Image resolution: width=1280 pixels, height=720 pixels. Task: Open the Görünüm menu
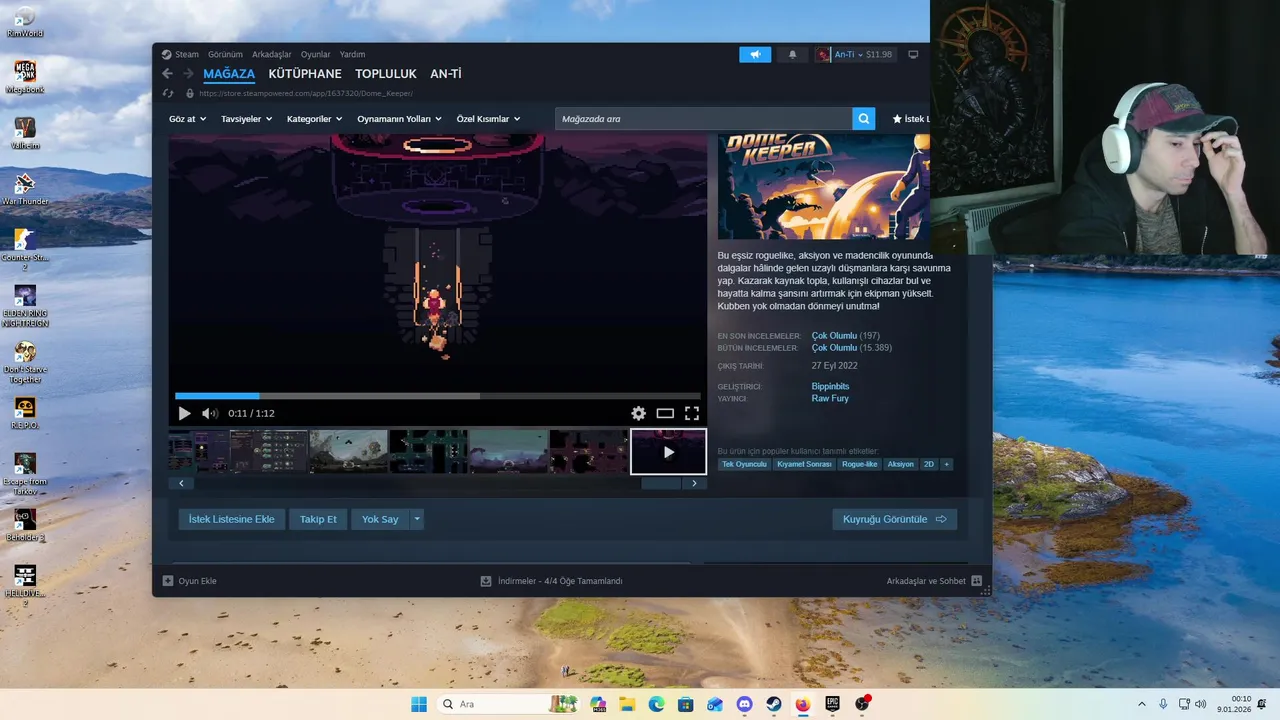click(x=225, y=54)
